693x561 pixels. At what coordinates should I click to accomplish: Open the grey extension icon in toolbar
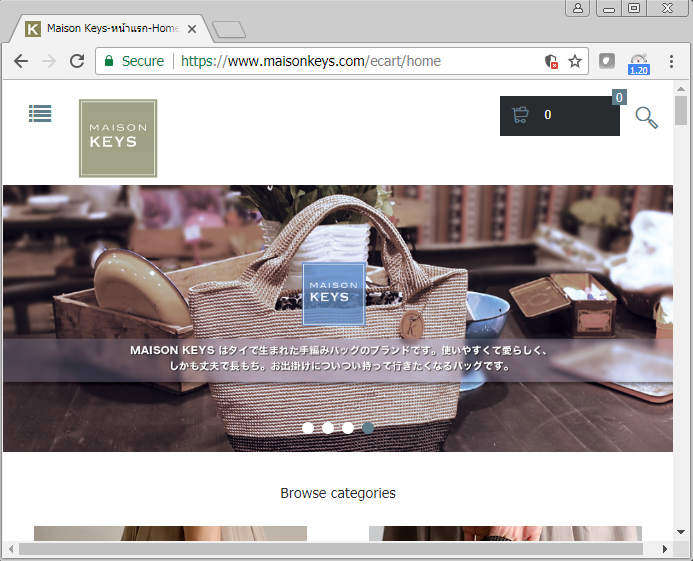(x=607, y=61)
